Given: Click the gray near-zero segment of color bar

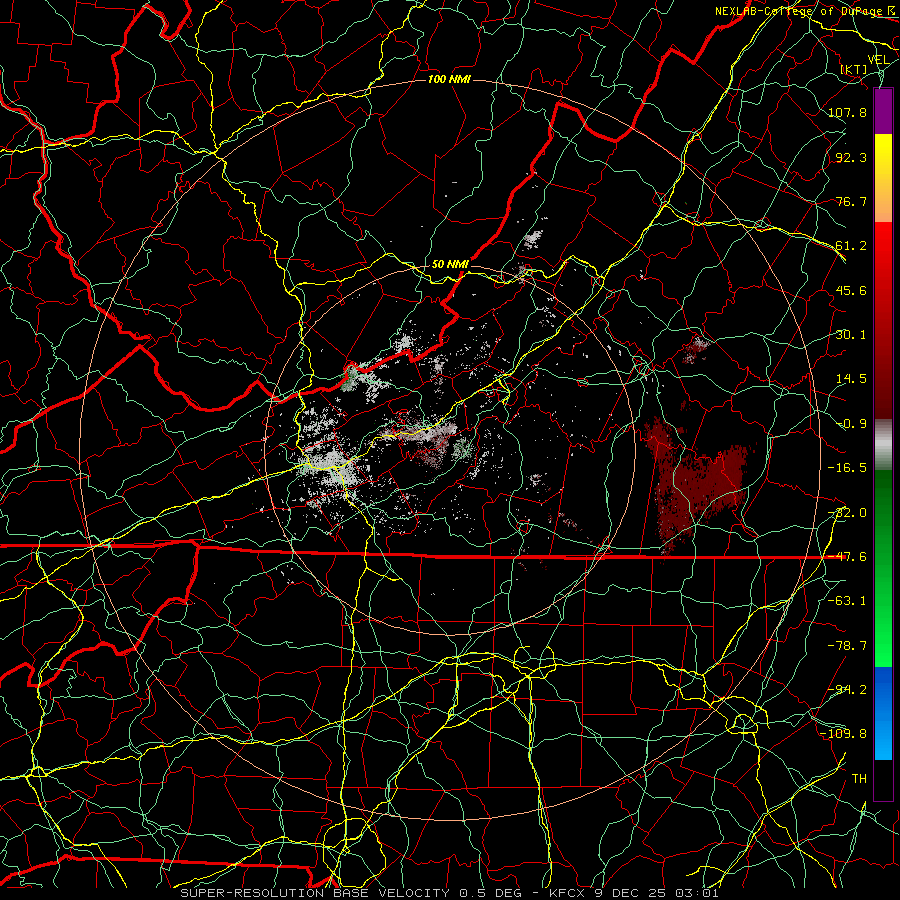Looking at the screenshot, I should (883, 442).
